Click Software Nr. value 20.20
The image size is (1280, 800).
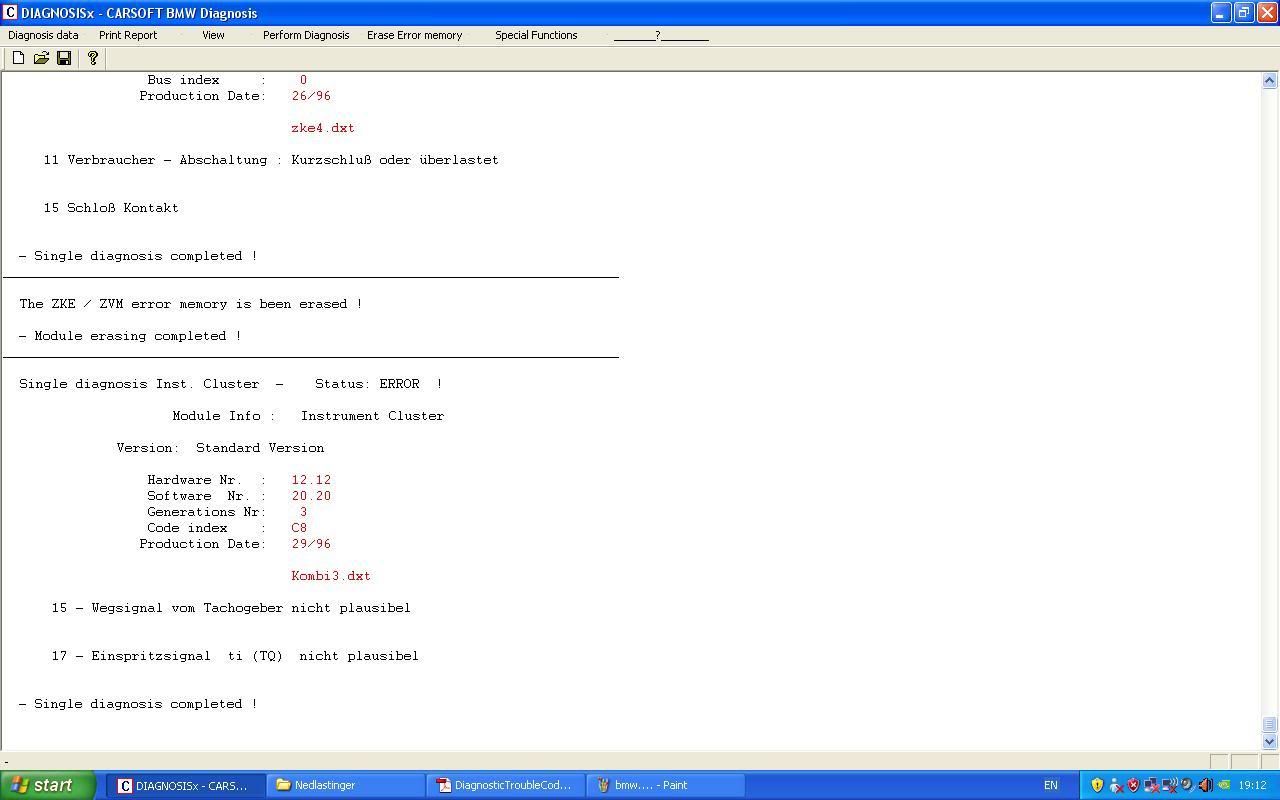311,496
